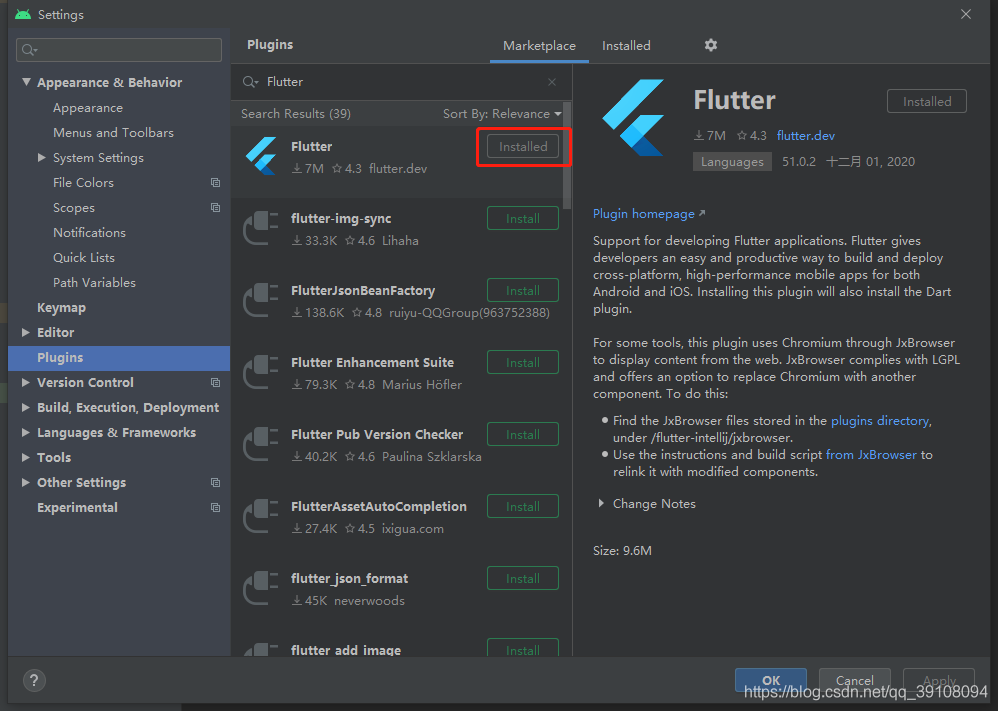Install the flutter_json_format plugin
998x711 pixels.
(523, 578)
